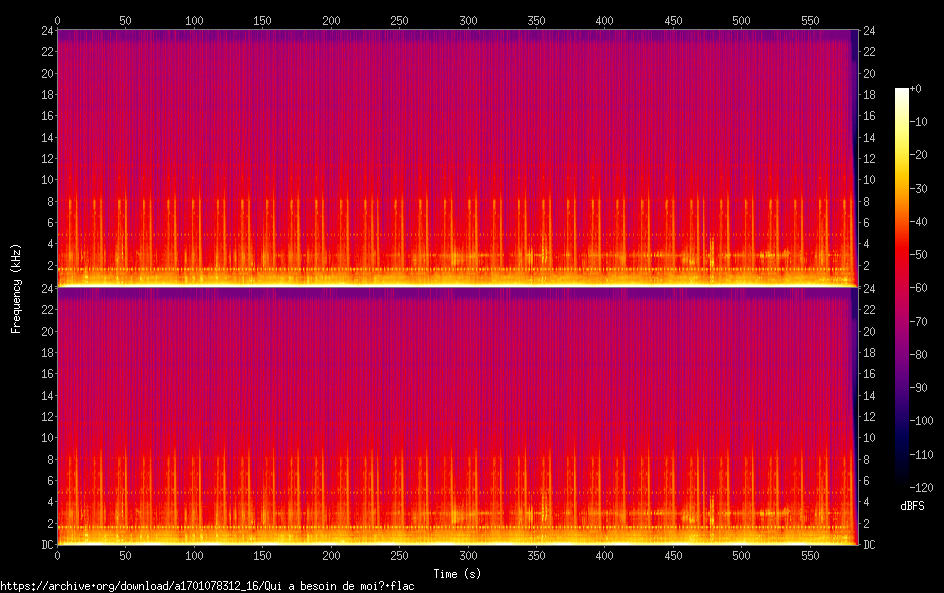
Task: Select the "-30" colorbar label
Action: tap(919, 188)
